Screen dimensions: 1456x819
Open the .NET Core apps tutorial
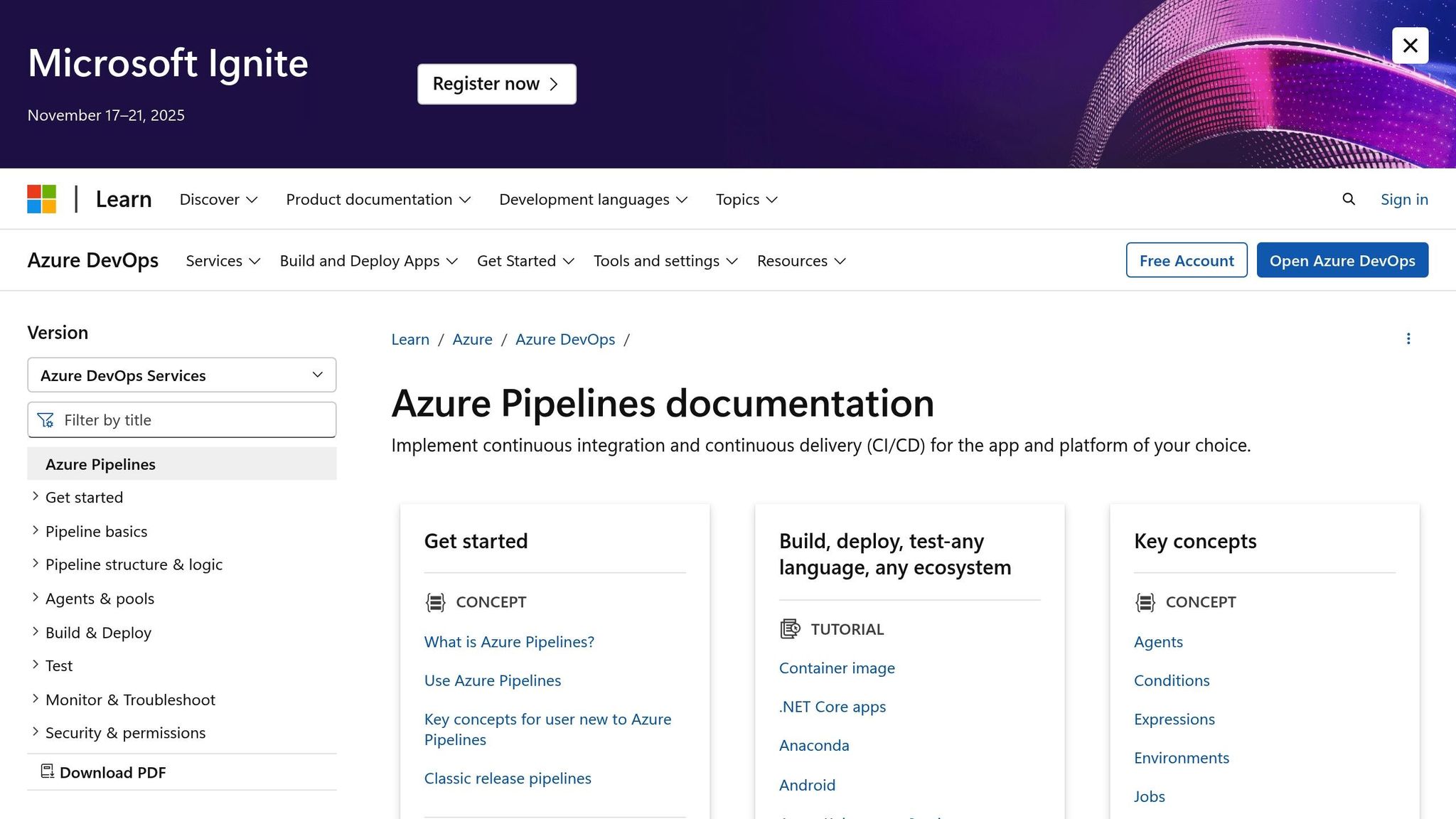tap(833, 707)
